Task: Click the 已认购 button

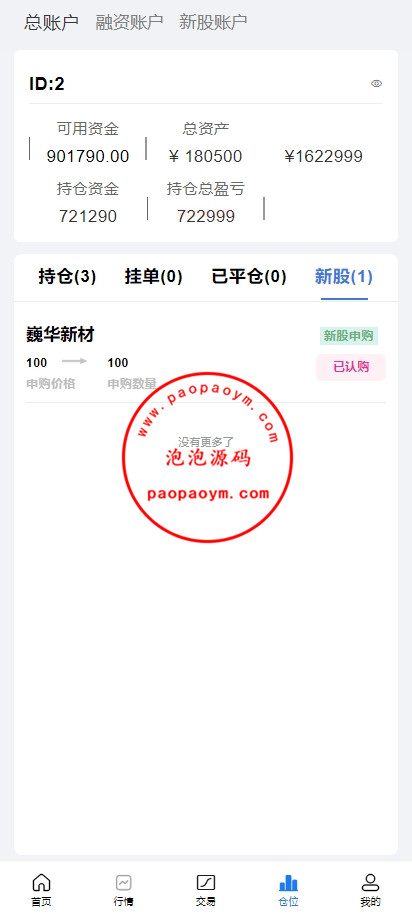Action: click(x=351, y=367)
